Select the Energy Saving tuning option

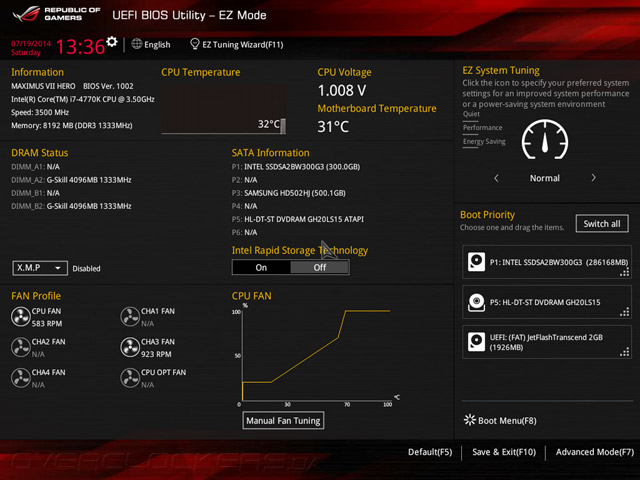pyautogui.click(x=484, y=142)
